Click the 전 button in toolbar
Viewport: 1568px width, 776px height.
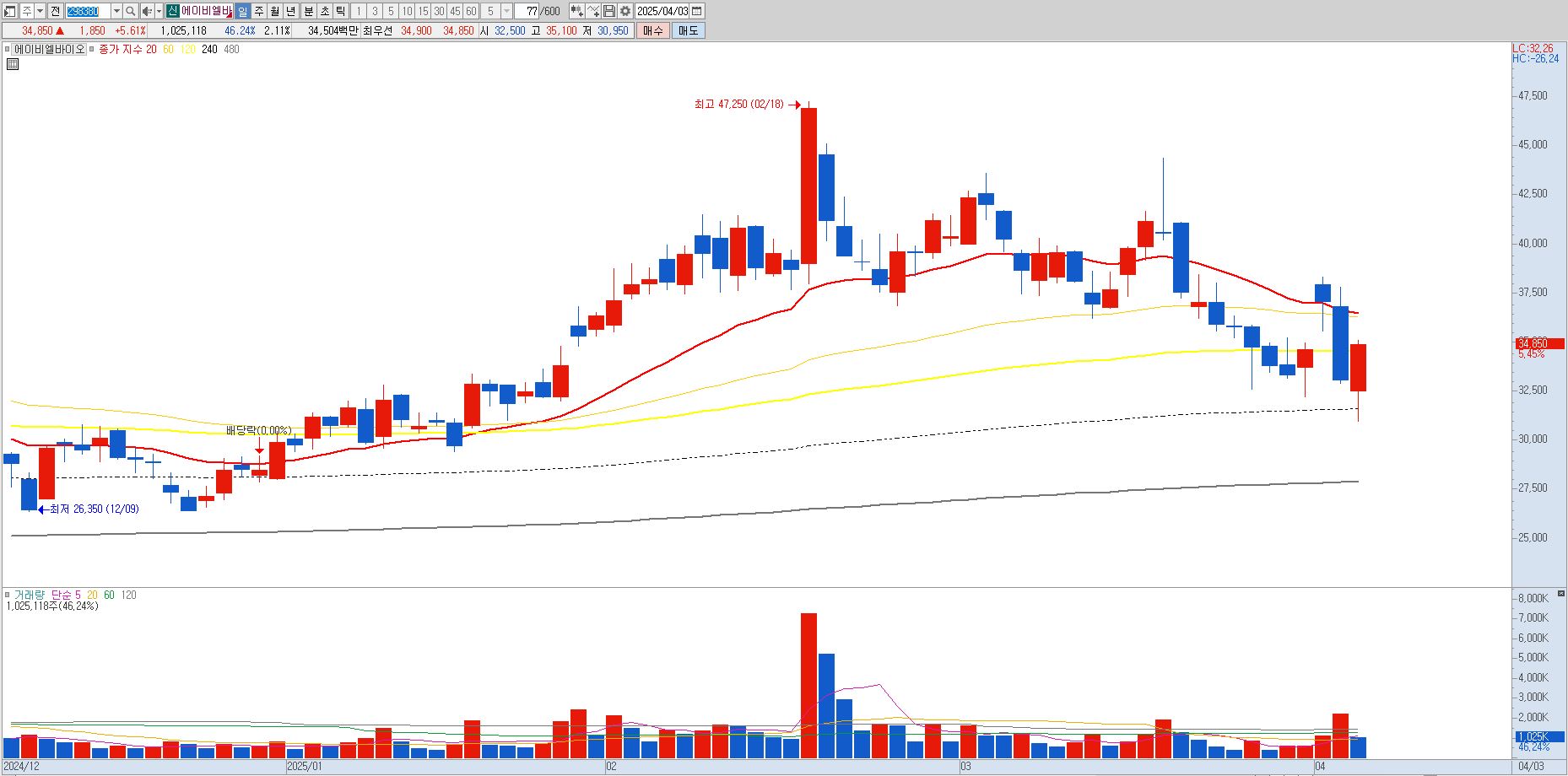point(55,11)
